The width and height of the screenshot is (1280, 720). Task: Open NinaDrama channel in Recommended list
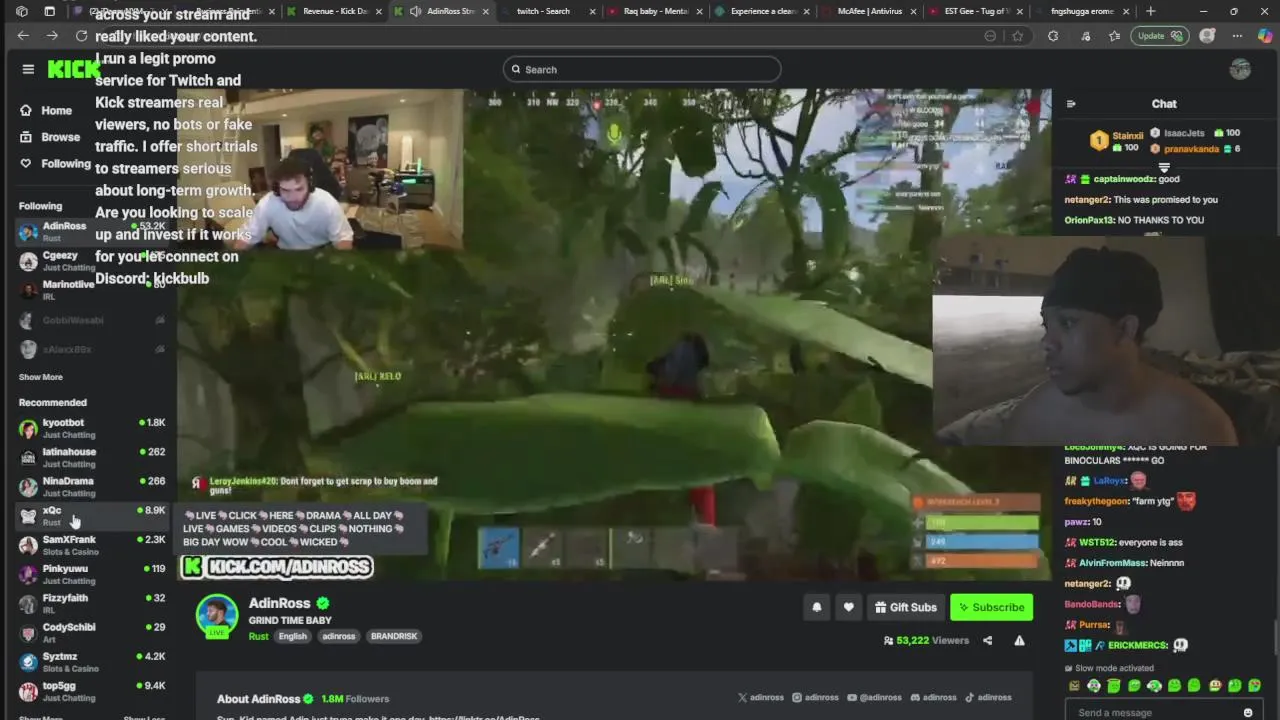pos(92,486)
